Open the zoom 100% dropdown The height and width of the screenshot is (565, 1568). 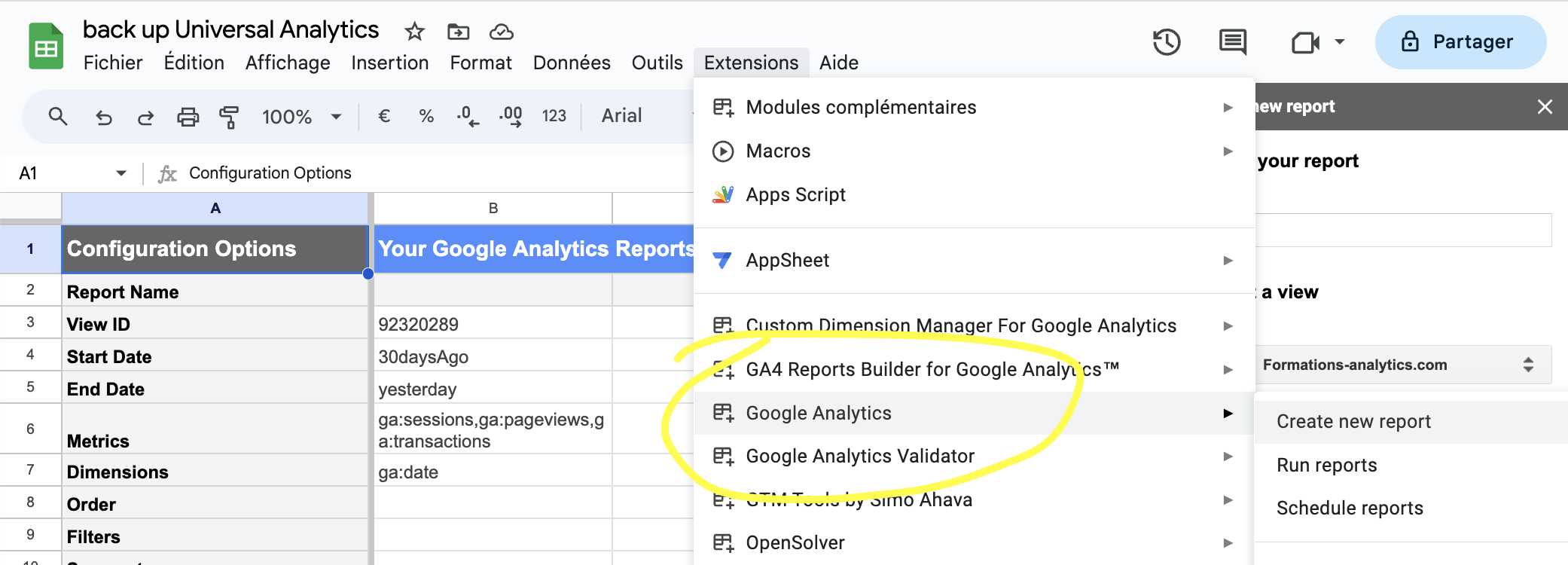pos(302,117)
